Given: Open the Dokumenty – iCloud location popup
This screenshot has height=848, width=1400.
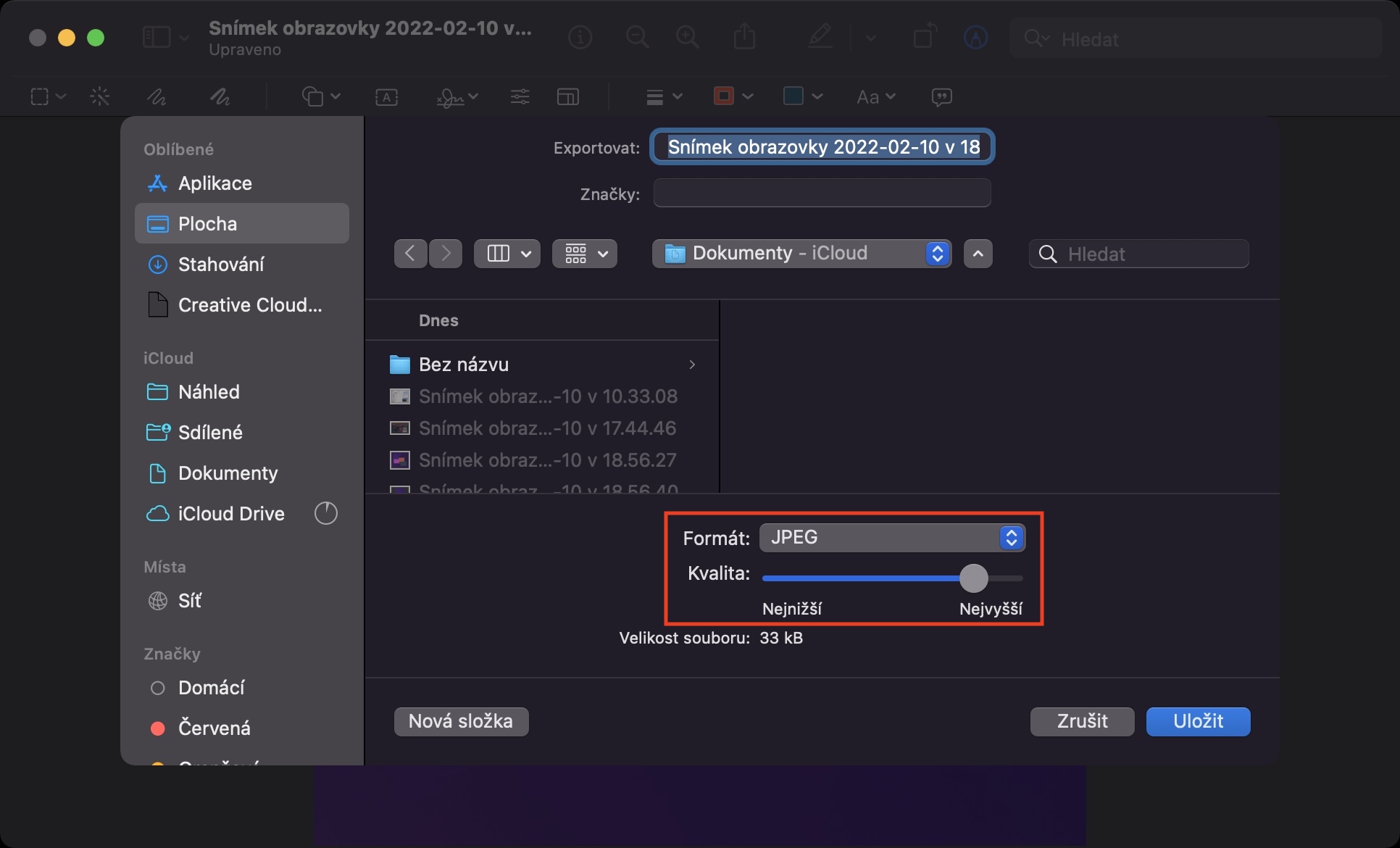Looking at the screenshot, I should coord(801,254).
